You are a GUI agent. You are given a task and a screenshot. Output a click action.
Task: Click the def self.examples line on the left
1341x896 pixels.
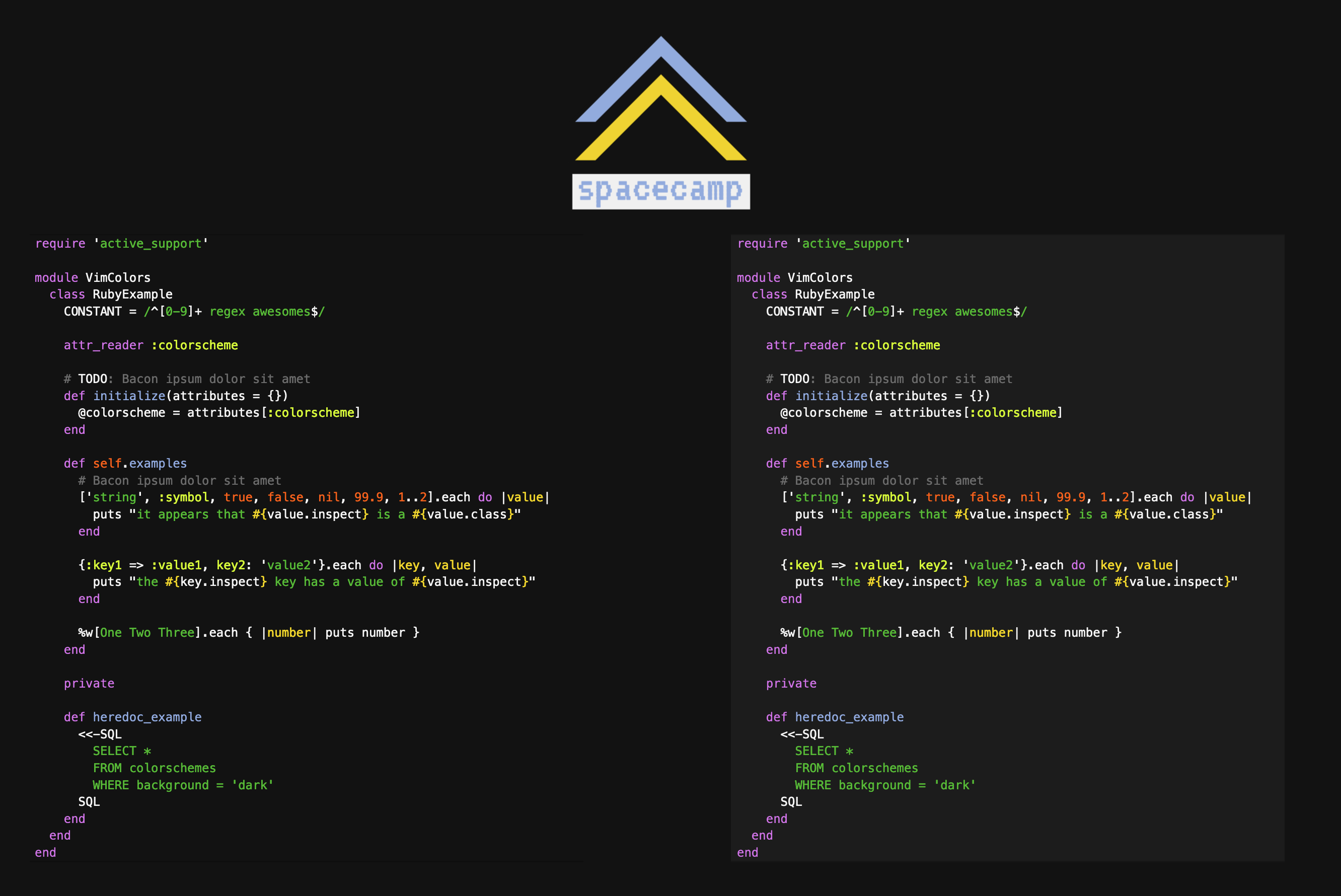click(125, 464)
